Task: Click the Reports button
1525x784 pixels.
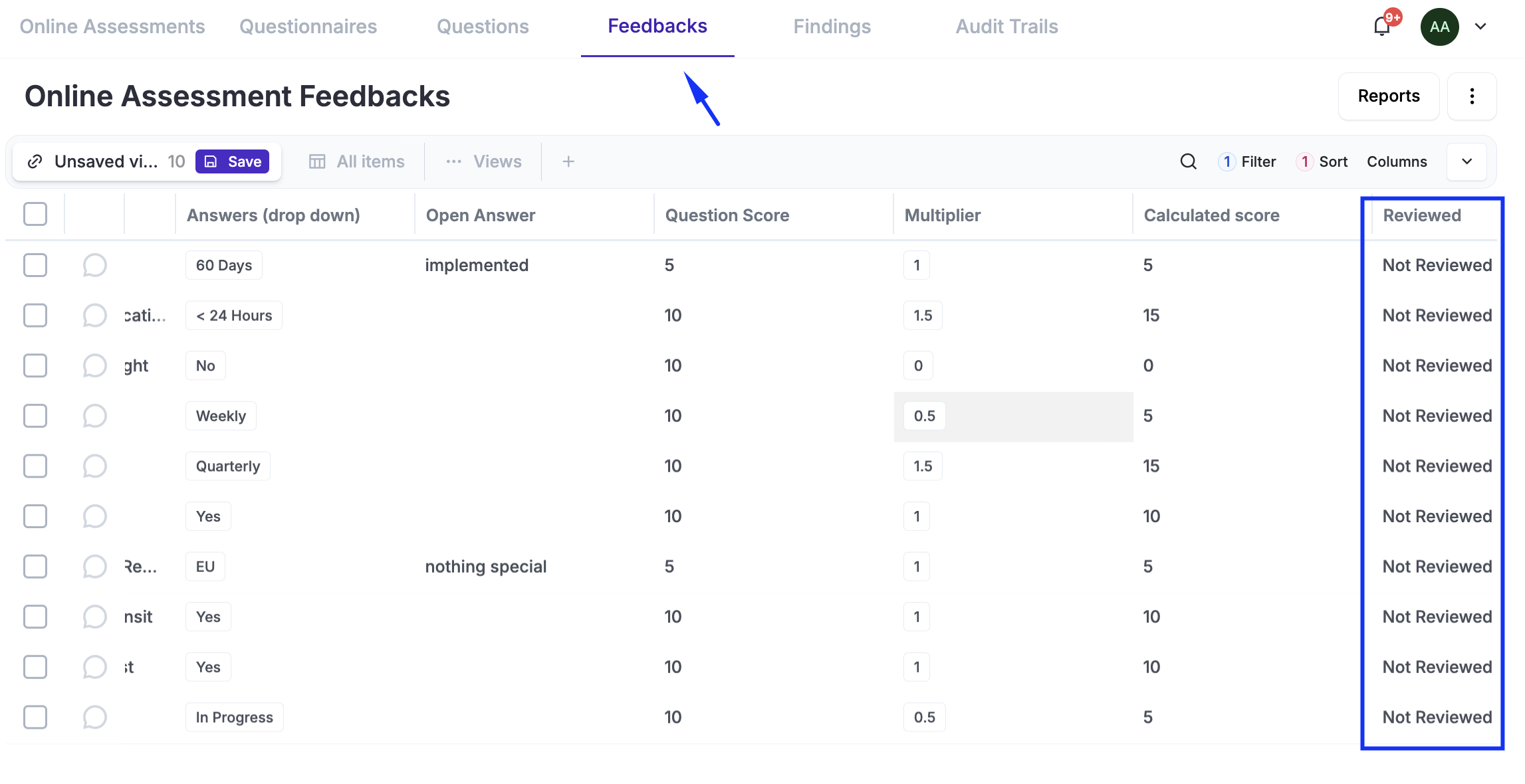Action: (1388, 96)
